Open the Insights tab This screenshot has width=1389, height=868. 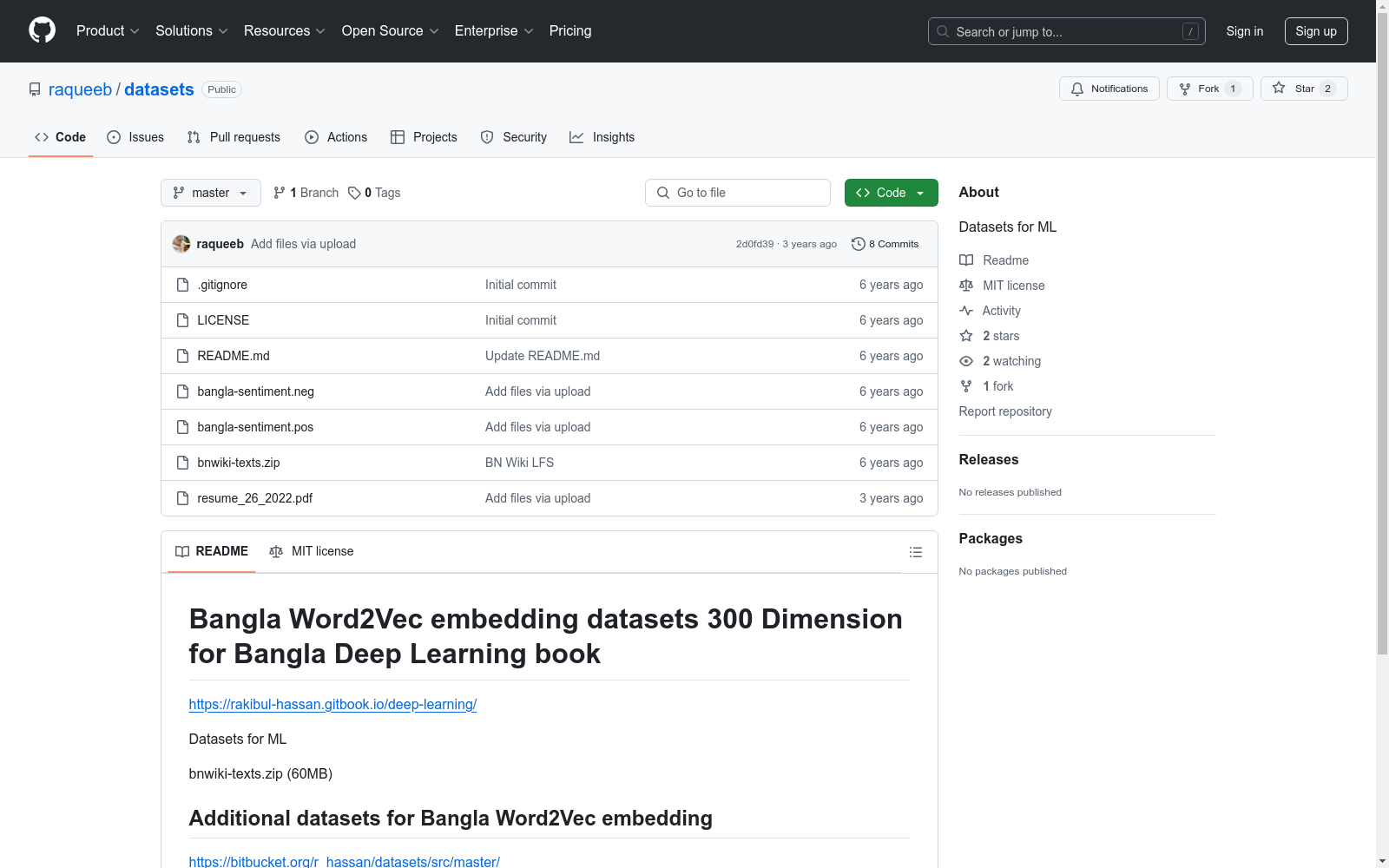click(x=602, y=137)
